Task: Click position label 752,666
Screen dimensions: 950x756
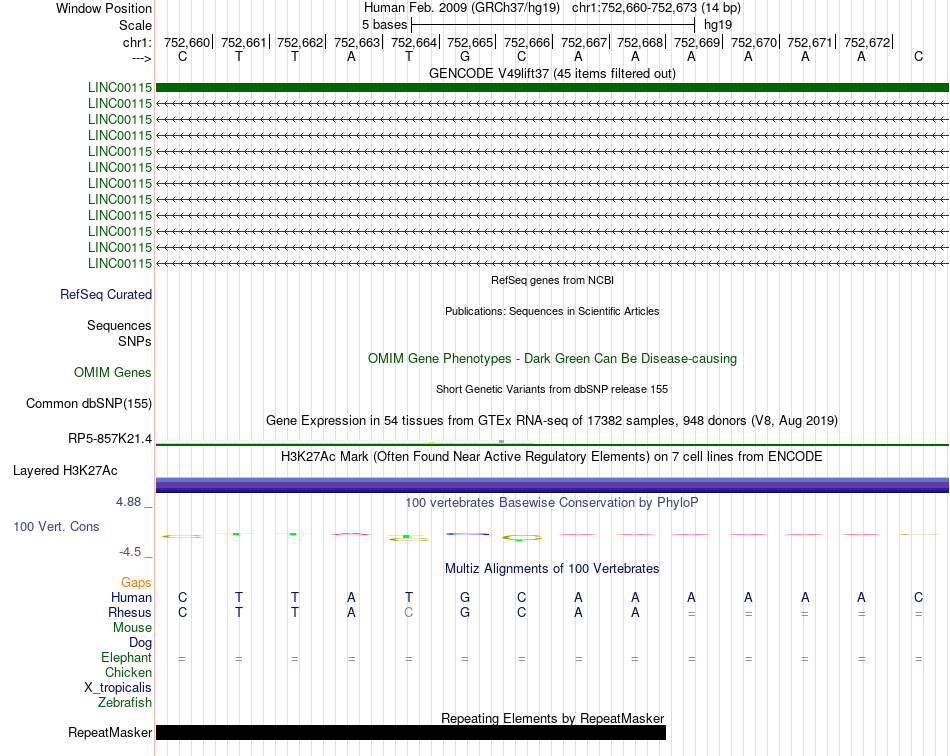Action: (x=527, y=42)
